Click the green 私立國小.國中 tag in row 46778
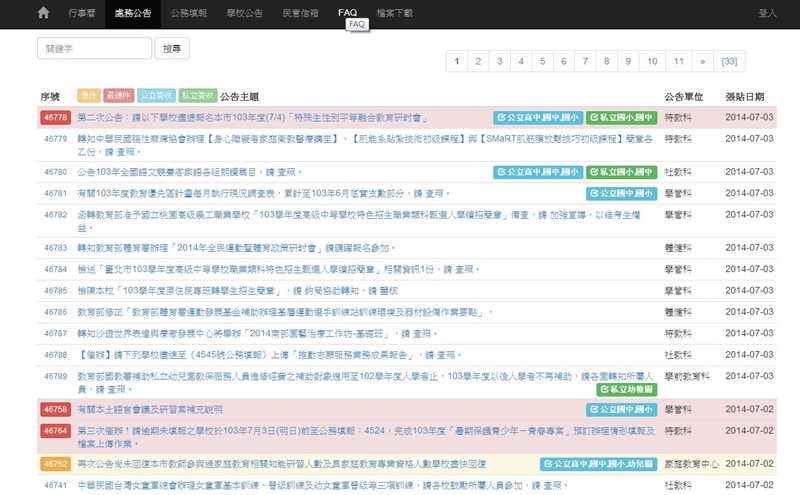Viewport: 800px width, 495px height. [621, 117]
